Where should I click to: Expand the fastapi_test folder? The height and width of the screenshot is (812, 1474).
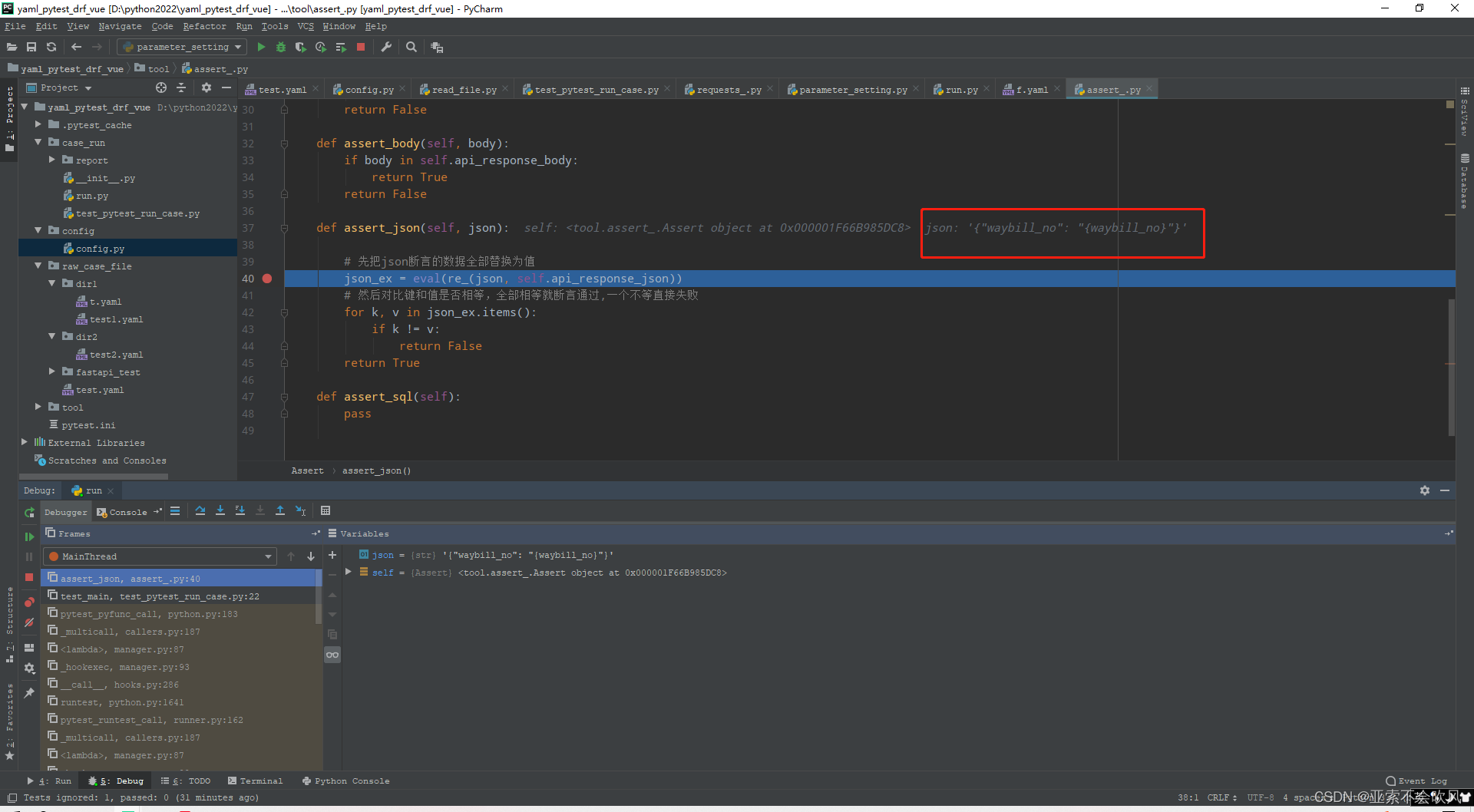[52, 371]
